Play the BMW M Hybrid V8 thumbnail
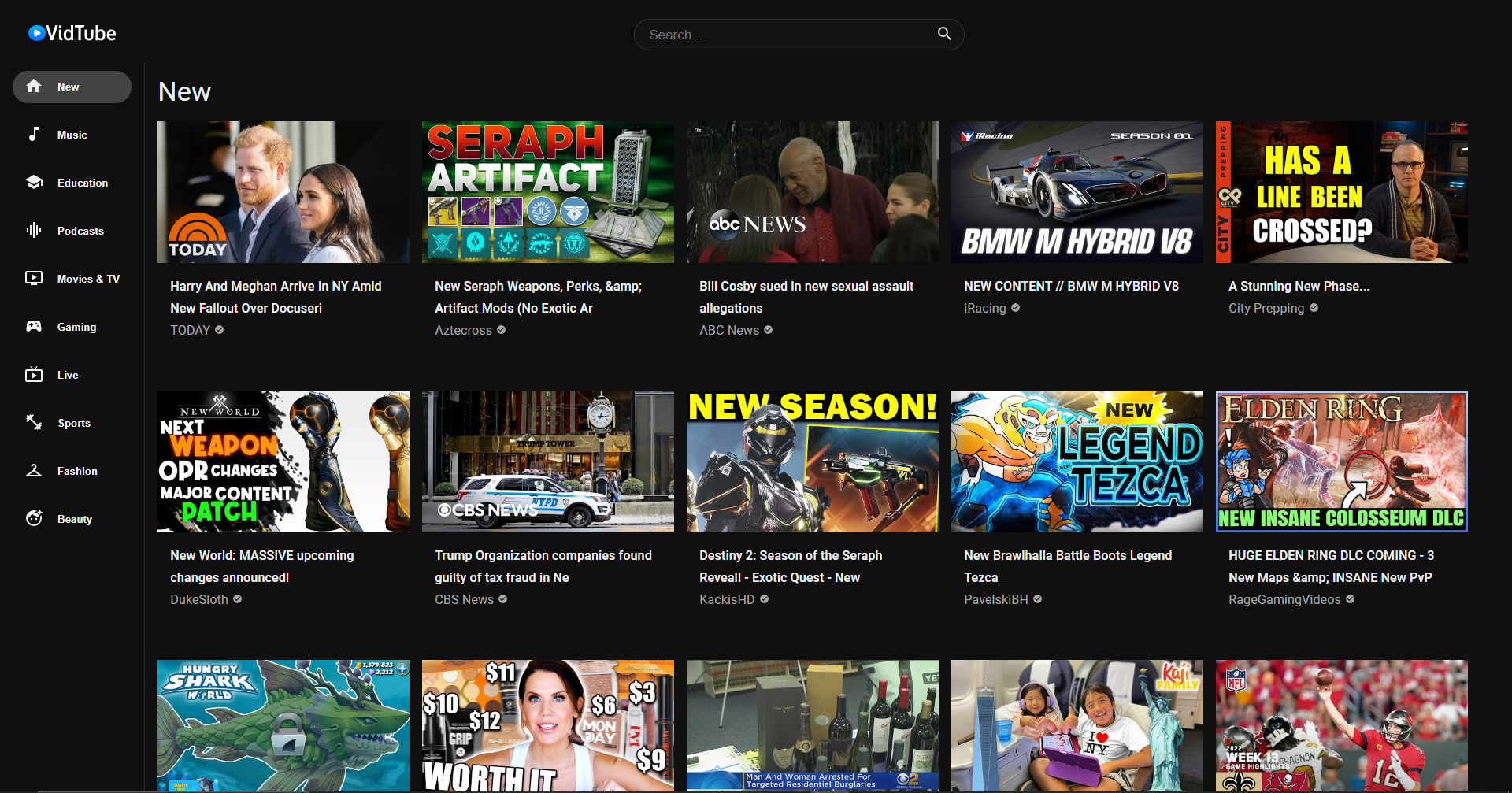 1077,192
